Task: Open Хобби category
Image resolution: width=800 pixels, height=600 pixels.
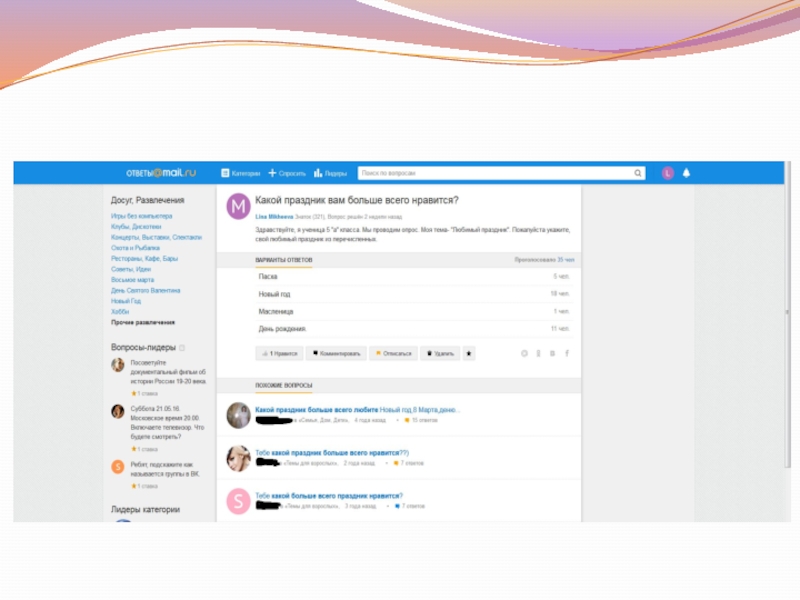Action: click(120, 312)
